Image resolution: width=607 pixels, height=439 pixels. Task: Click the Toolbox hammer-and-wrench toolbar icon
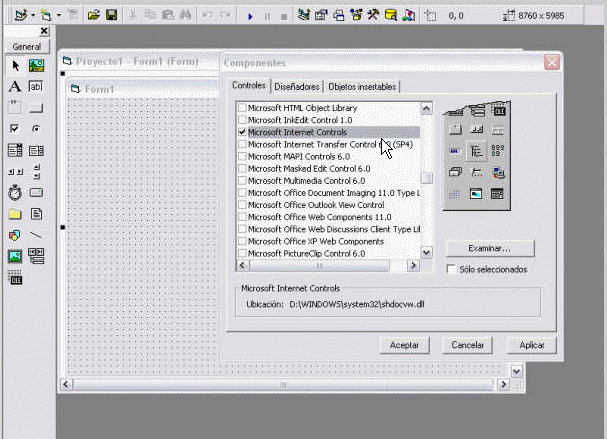coord(373,15)
